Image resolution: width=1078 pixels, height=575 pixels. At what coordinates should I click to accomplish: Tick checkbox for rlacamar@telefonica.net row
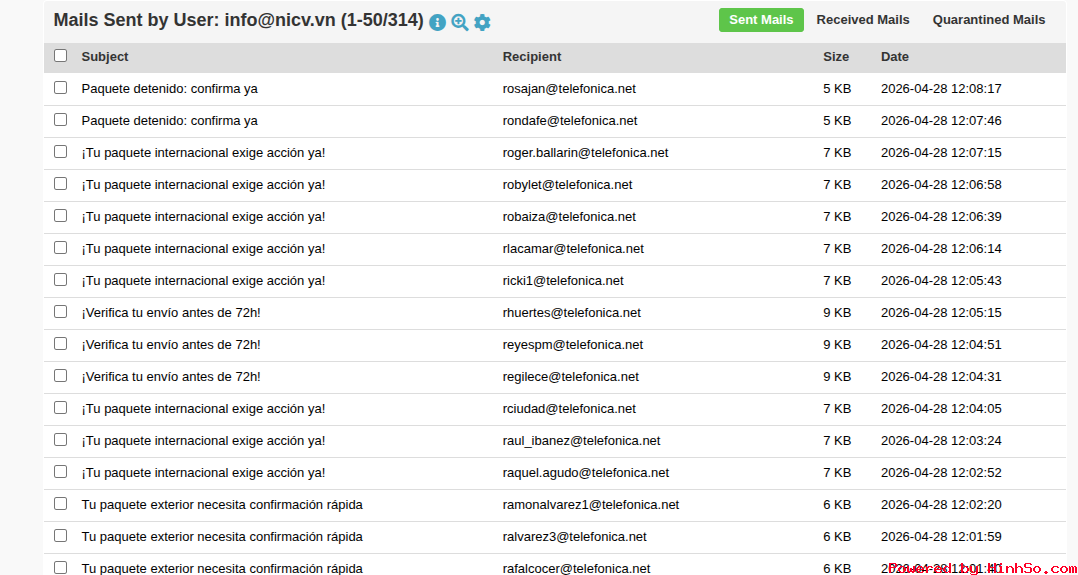click(x=60, y=248)
